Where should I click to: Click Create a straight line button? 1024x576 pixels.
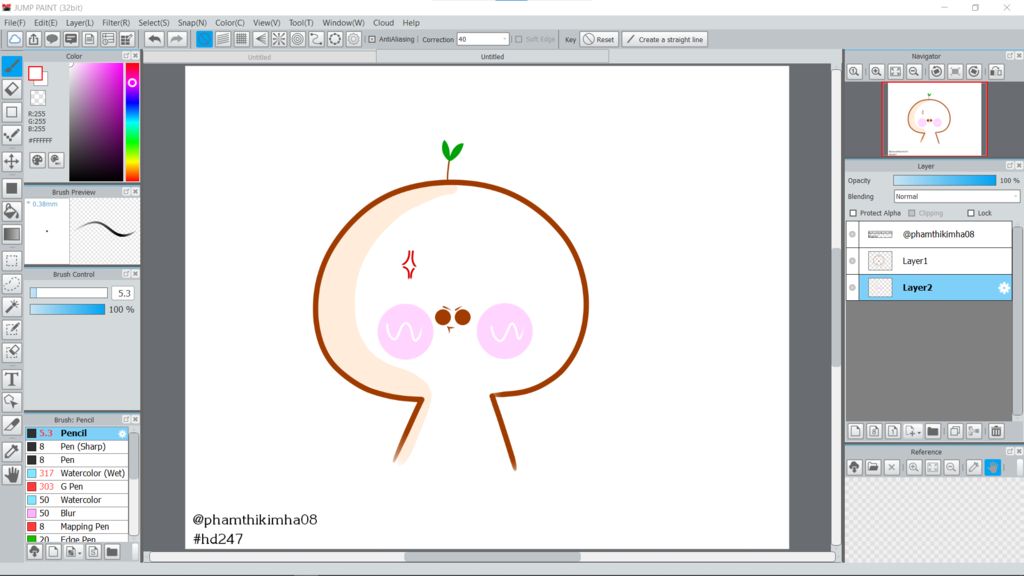click(664, 40)
